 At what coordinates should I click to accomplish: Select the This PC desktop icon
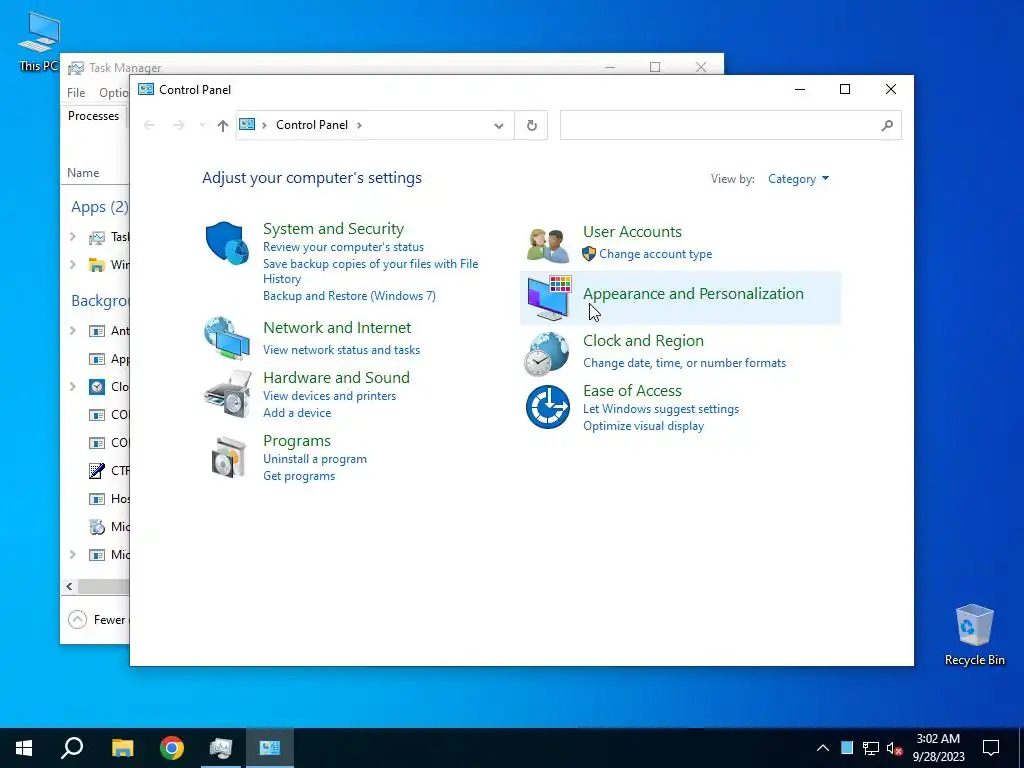[39, 42]
